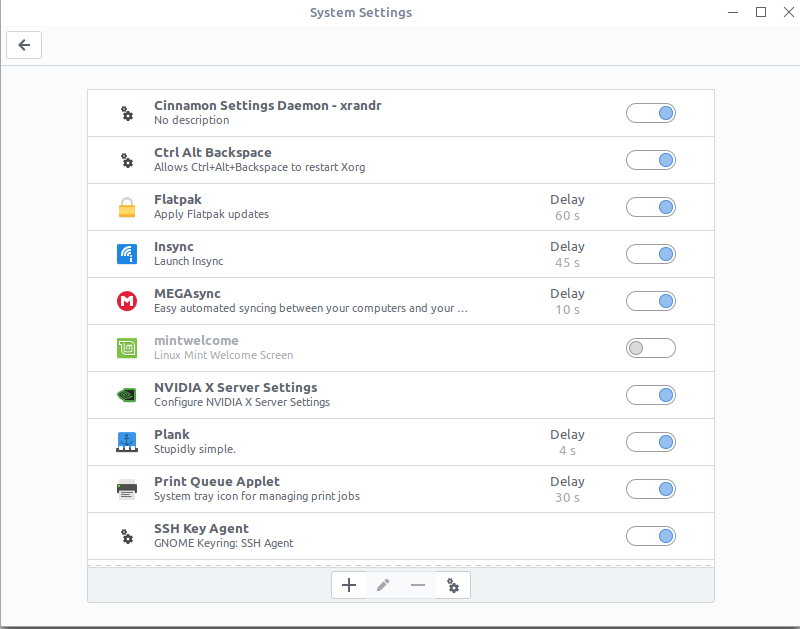Viewport: 800px width, 629px height.
Task: Go back using the arrow button
Action: 24,45
